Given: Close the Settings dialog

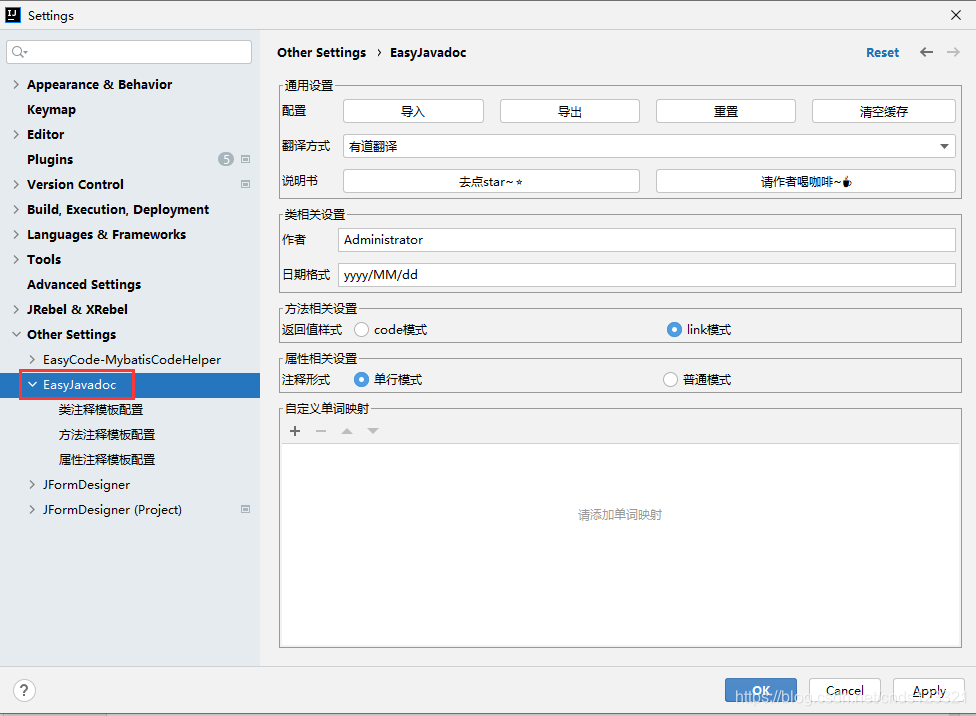Looking at the screenshot, I should [x=956, y=15].
